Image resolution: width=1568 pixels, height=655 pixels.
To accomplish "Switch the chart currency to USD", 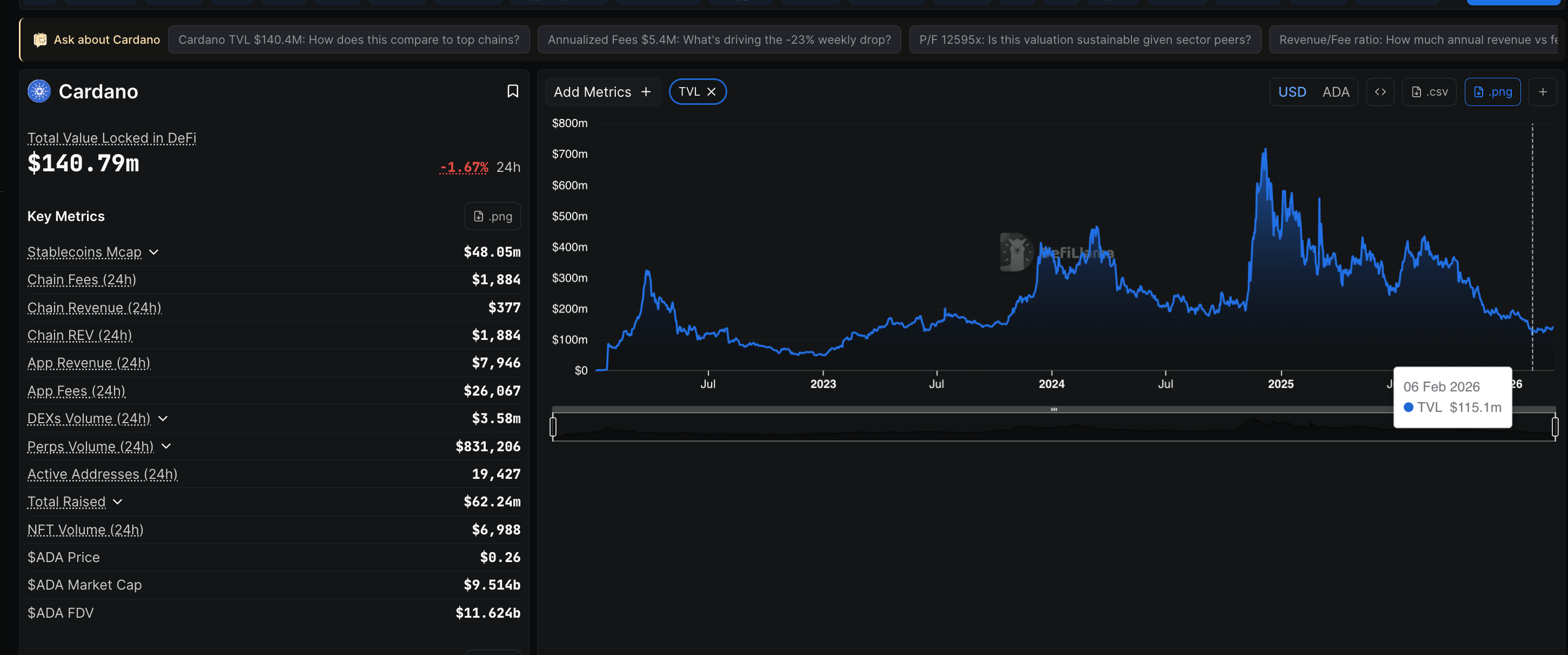I will (x=1292, y=91).
